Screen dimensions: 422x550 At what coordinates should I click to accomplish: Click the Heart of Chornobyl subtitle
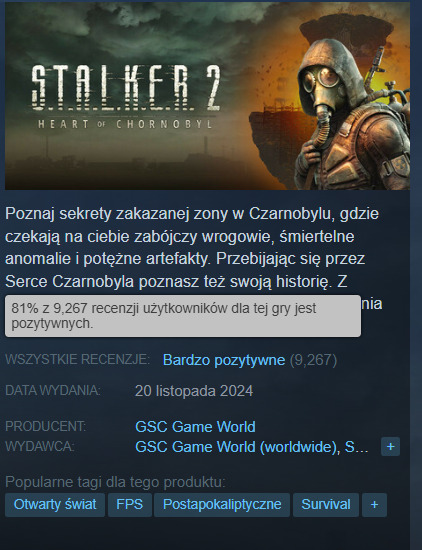(x=126, y=124)
